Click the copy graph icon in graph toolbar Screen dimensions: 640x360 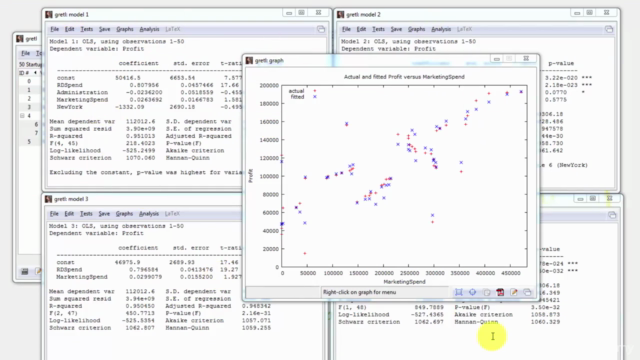pyautogui.click(x=487, y=292)
